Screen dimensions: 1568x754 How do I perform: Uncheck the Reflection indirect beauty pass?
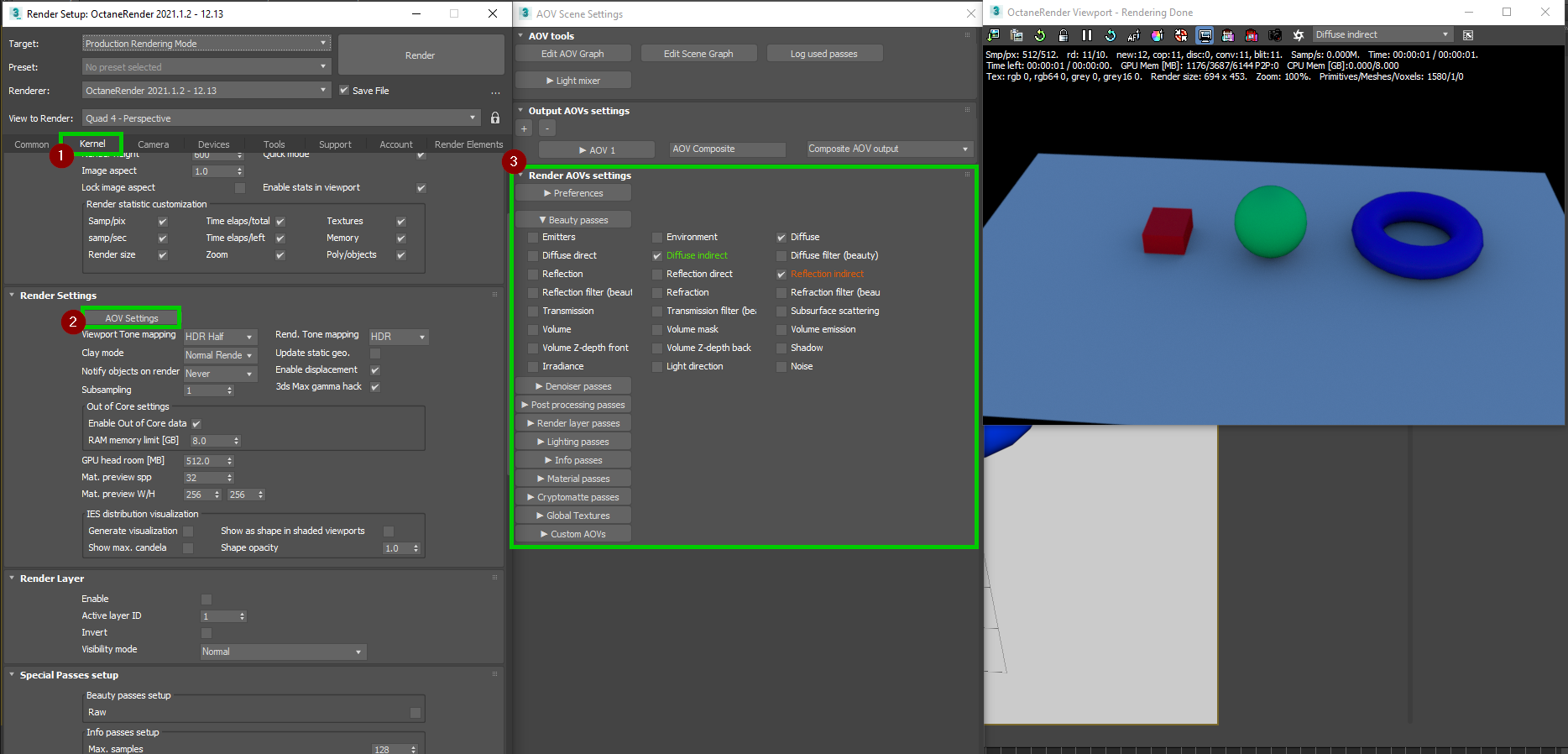tap(781, 275)
